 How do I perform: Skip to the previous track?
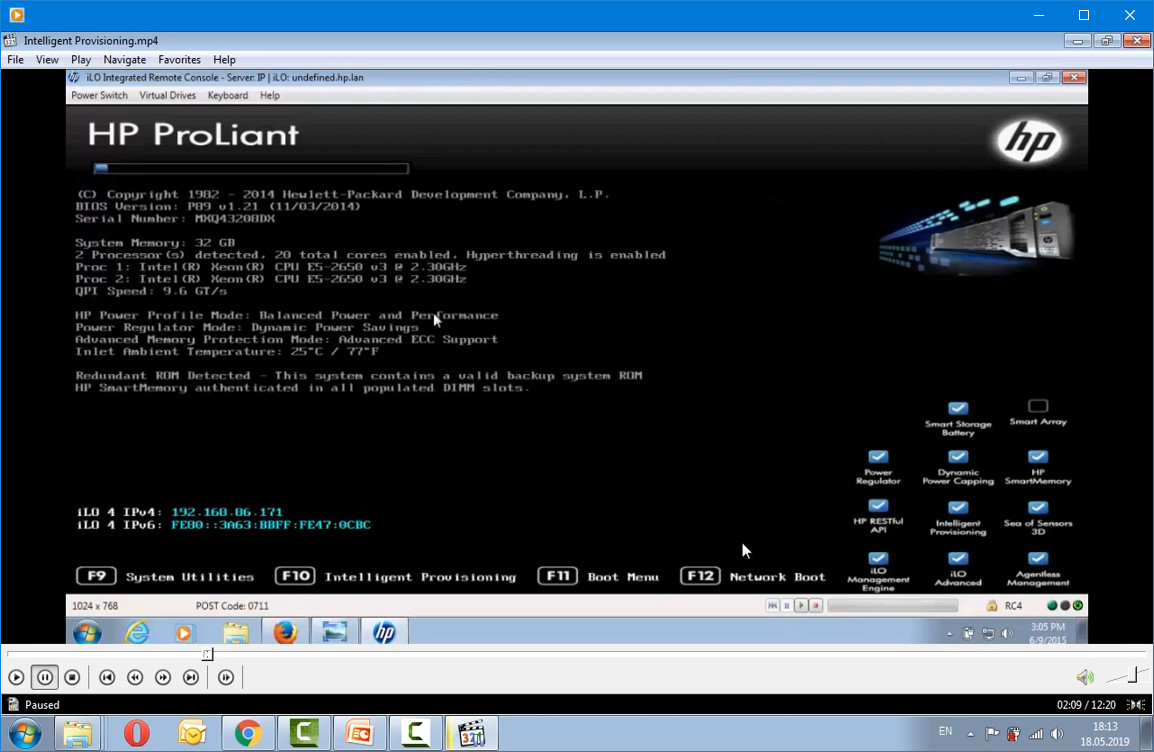coord(107,677)
